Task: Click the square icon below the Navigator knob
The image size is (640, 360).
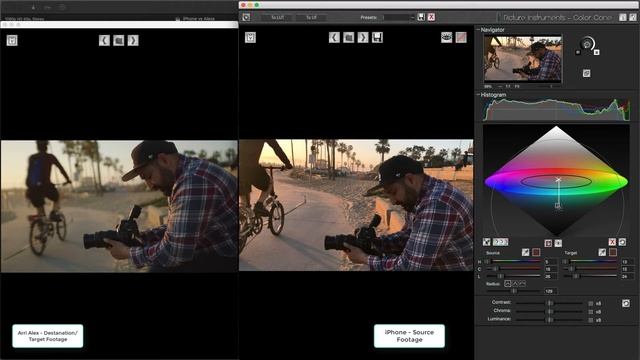Action: [587, 73]
